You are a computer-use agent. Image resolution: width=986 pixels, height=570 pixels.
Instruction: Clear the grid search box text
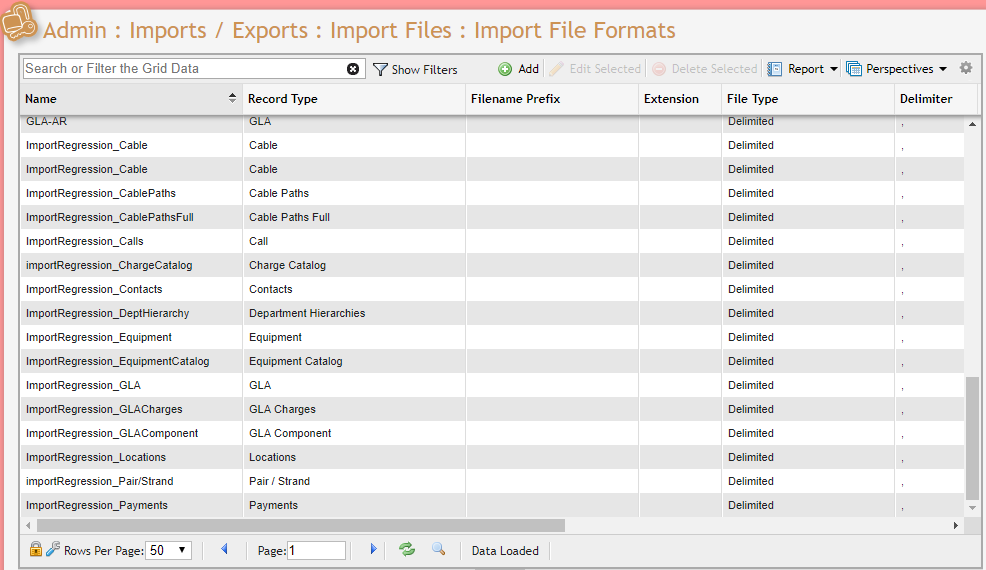point(353,69)
